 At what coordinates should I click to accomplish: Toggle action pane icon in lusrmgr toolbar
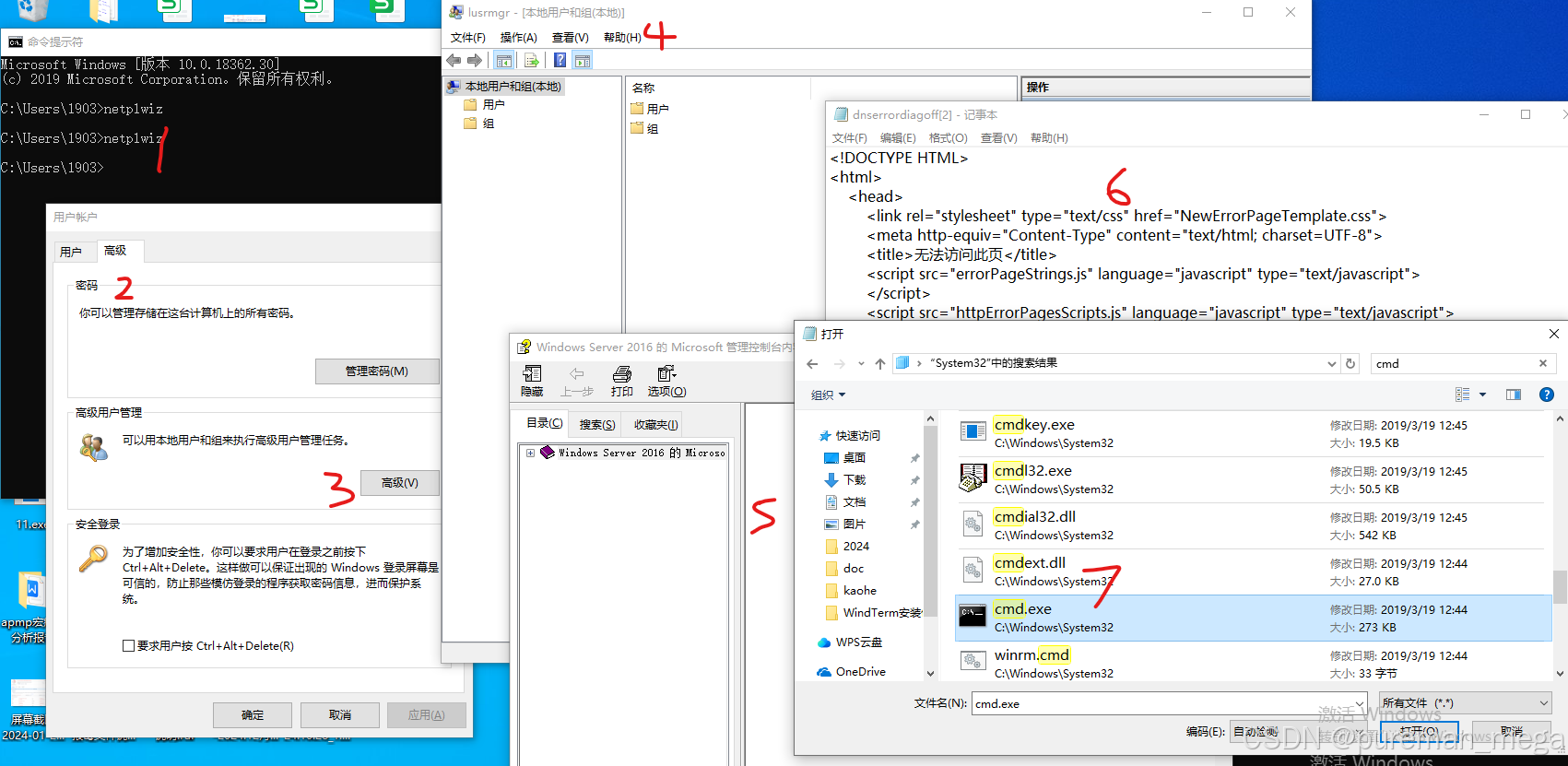point(583,60)
